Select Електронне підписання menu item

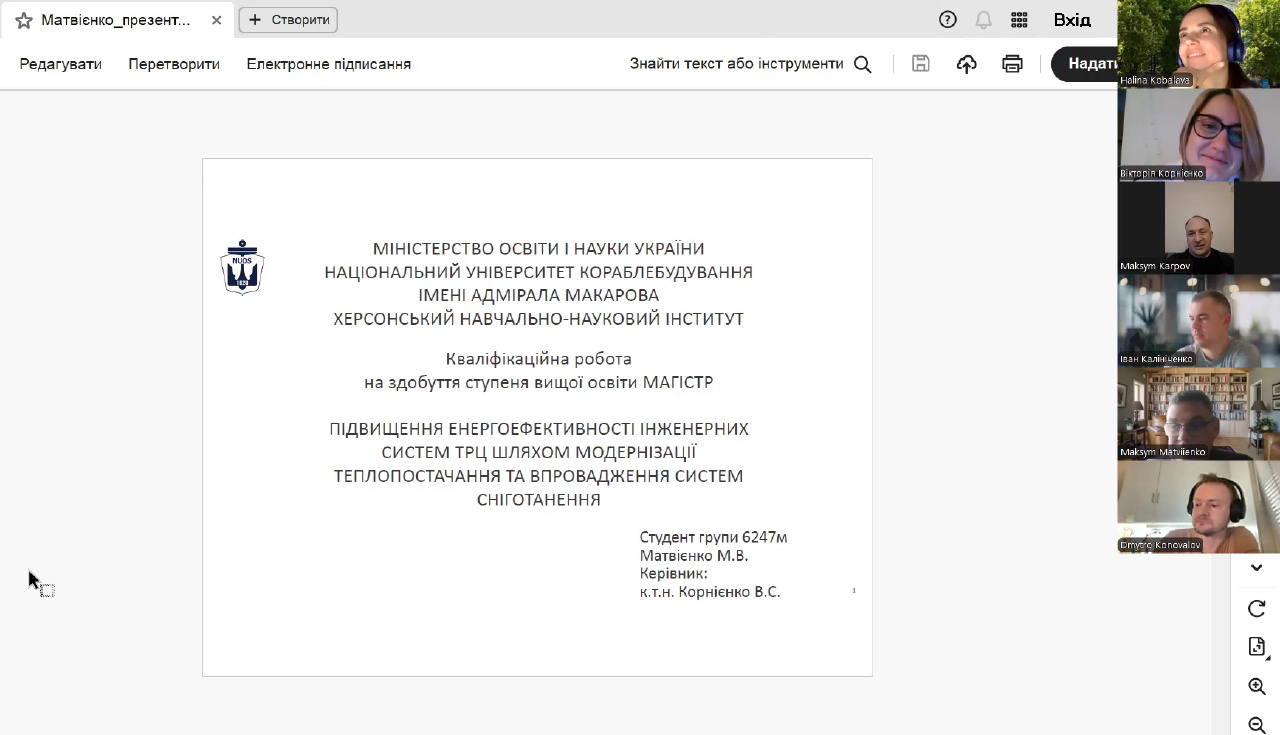[329, 64]
